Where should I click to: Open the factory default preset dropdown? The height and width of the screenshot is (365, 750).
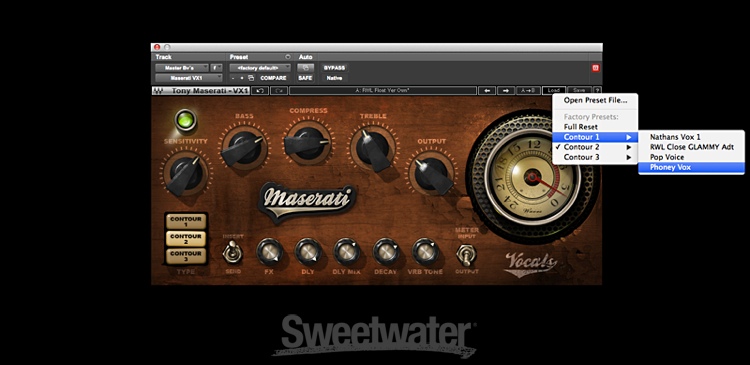[x=260, y=68]
